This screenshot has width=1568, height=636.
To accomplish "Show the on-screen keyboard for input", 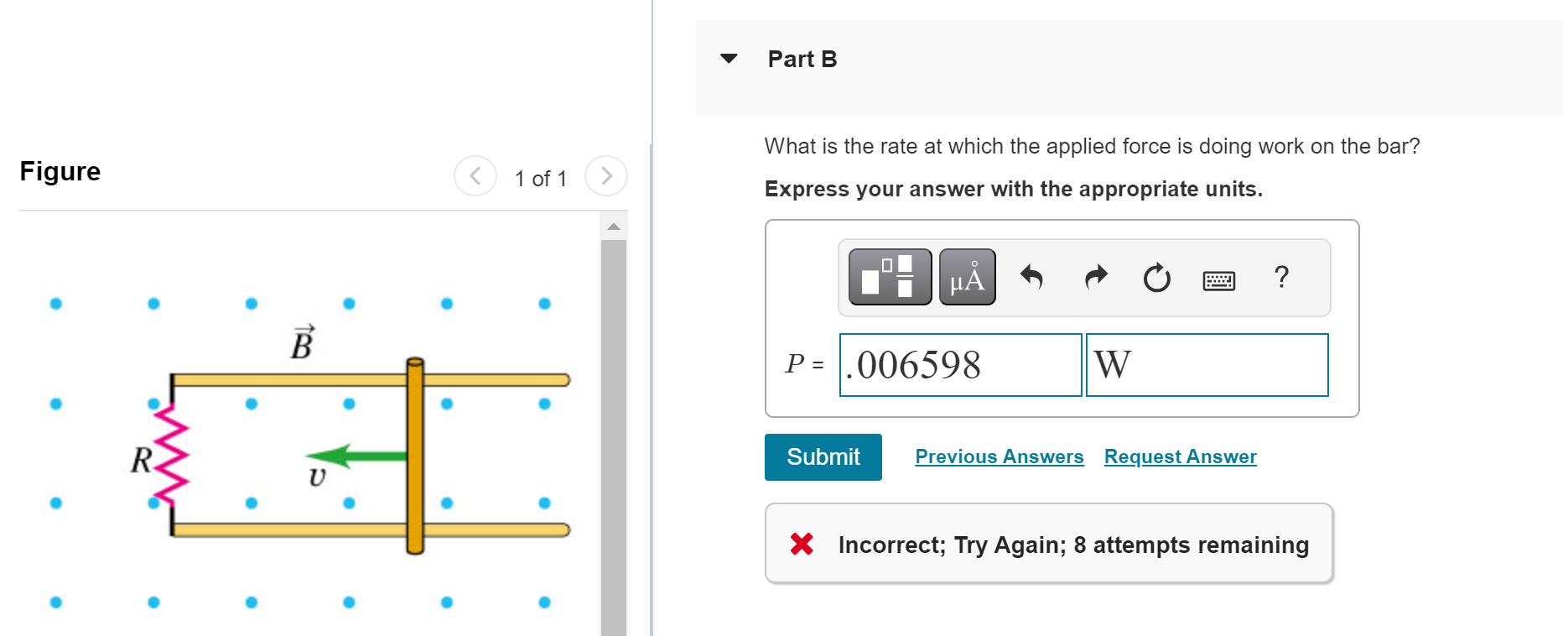I will [x=1218, y=279].
